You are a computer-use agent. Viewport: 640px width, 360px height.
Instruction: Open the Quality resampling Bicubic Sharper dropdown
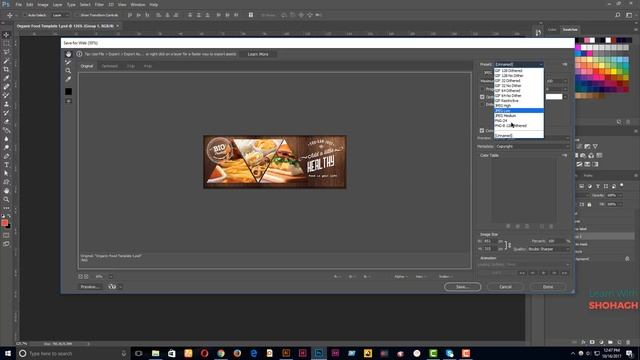pos(548,249)
